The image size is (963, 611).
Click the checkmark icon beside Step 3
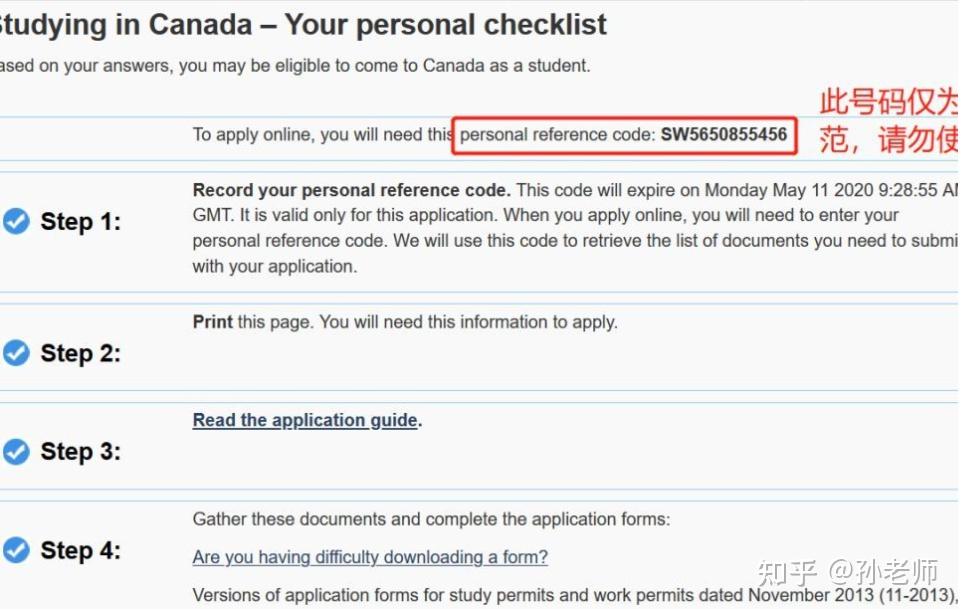pyautogui.click(x=16, y=452)
